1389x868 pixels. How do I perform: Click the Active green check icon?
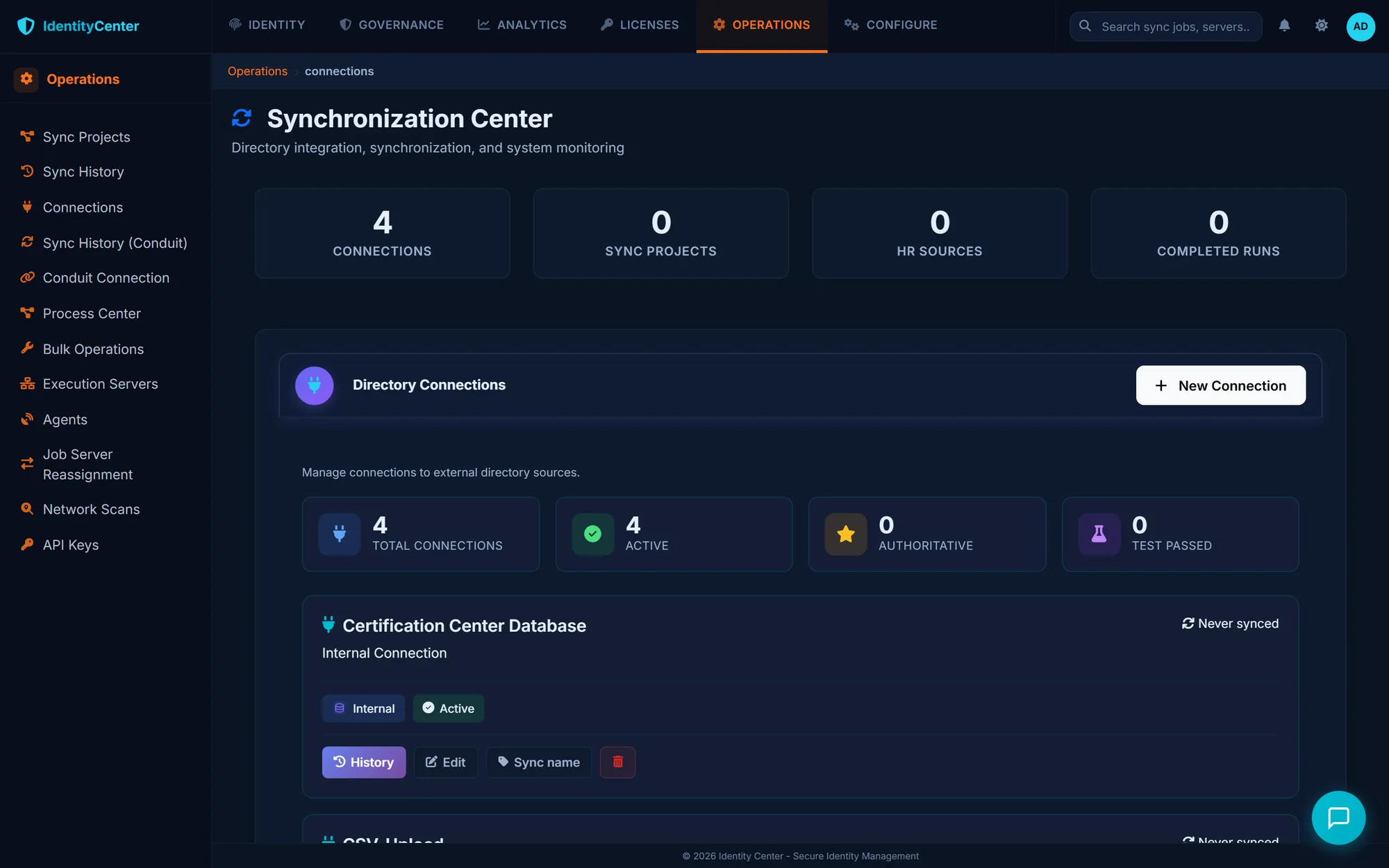(x=592, y=534)
